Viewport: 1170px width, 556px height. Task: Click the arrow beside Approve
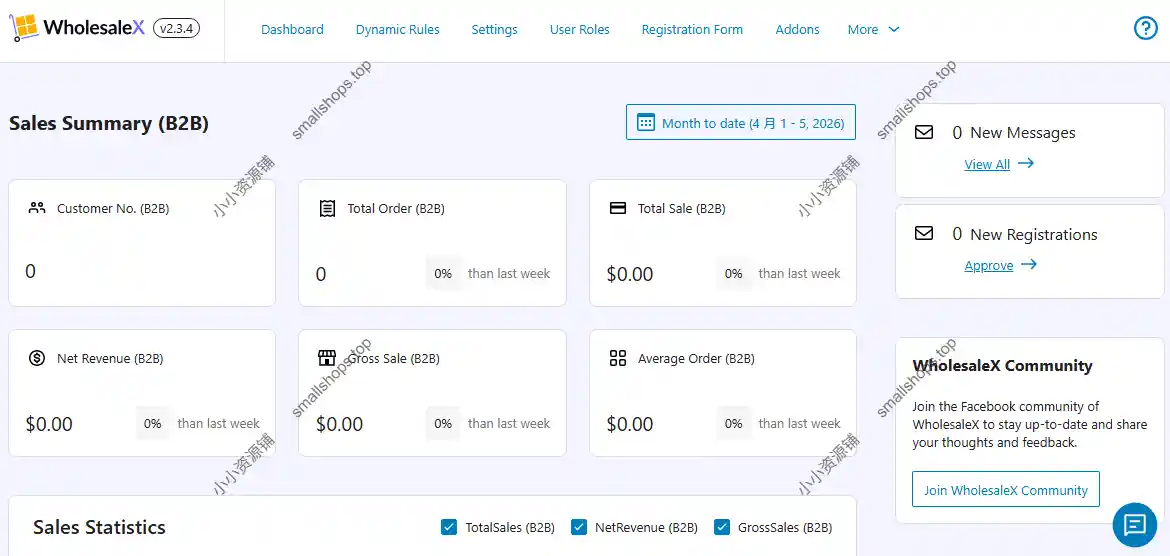pos(1029,264)
